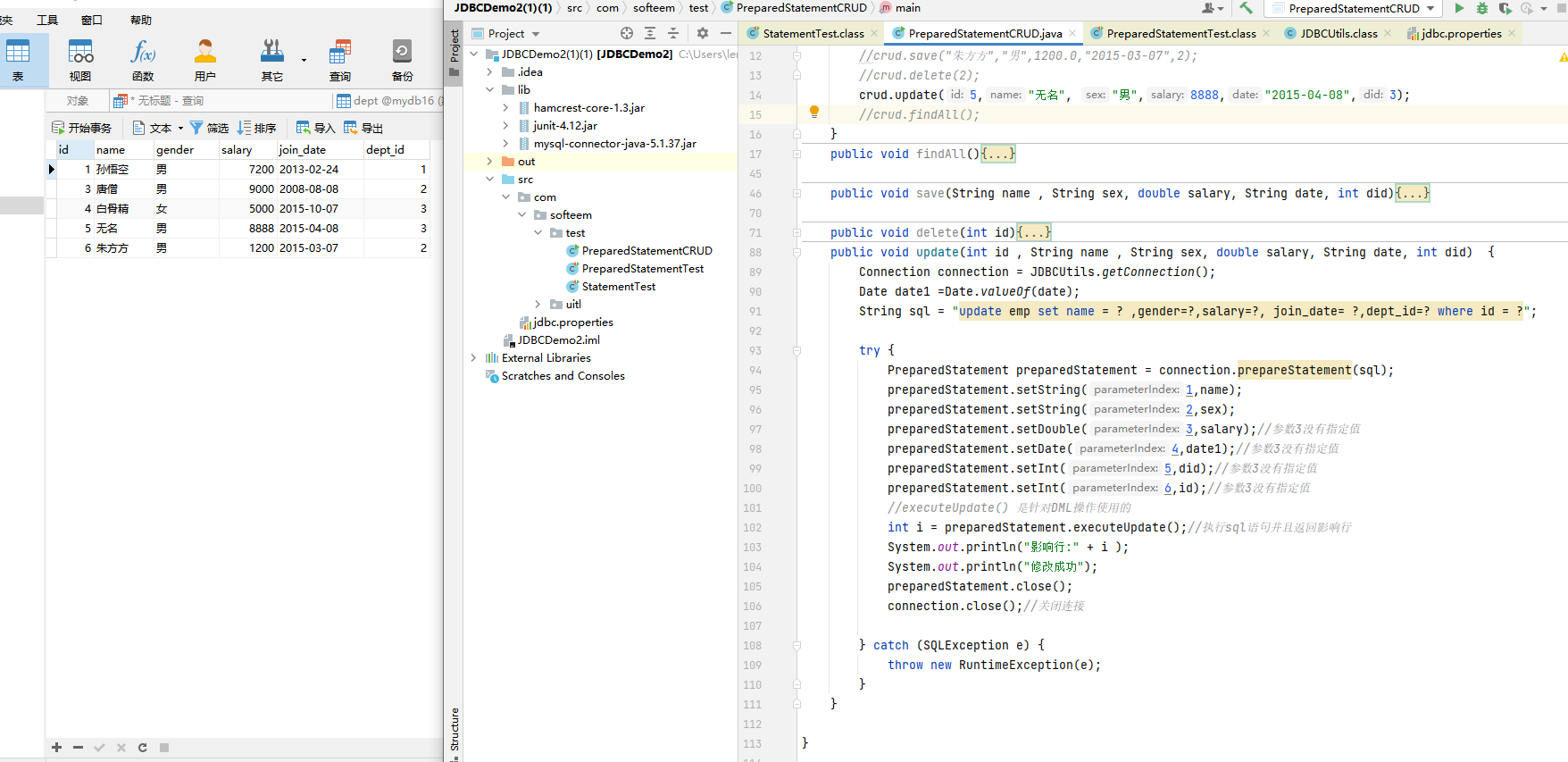Delete record with the minus icon

(78, 748)
